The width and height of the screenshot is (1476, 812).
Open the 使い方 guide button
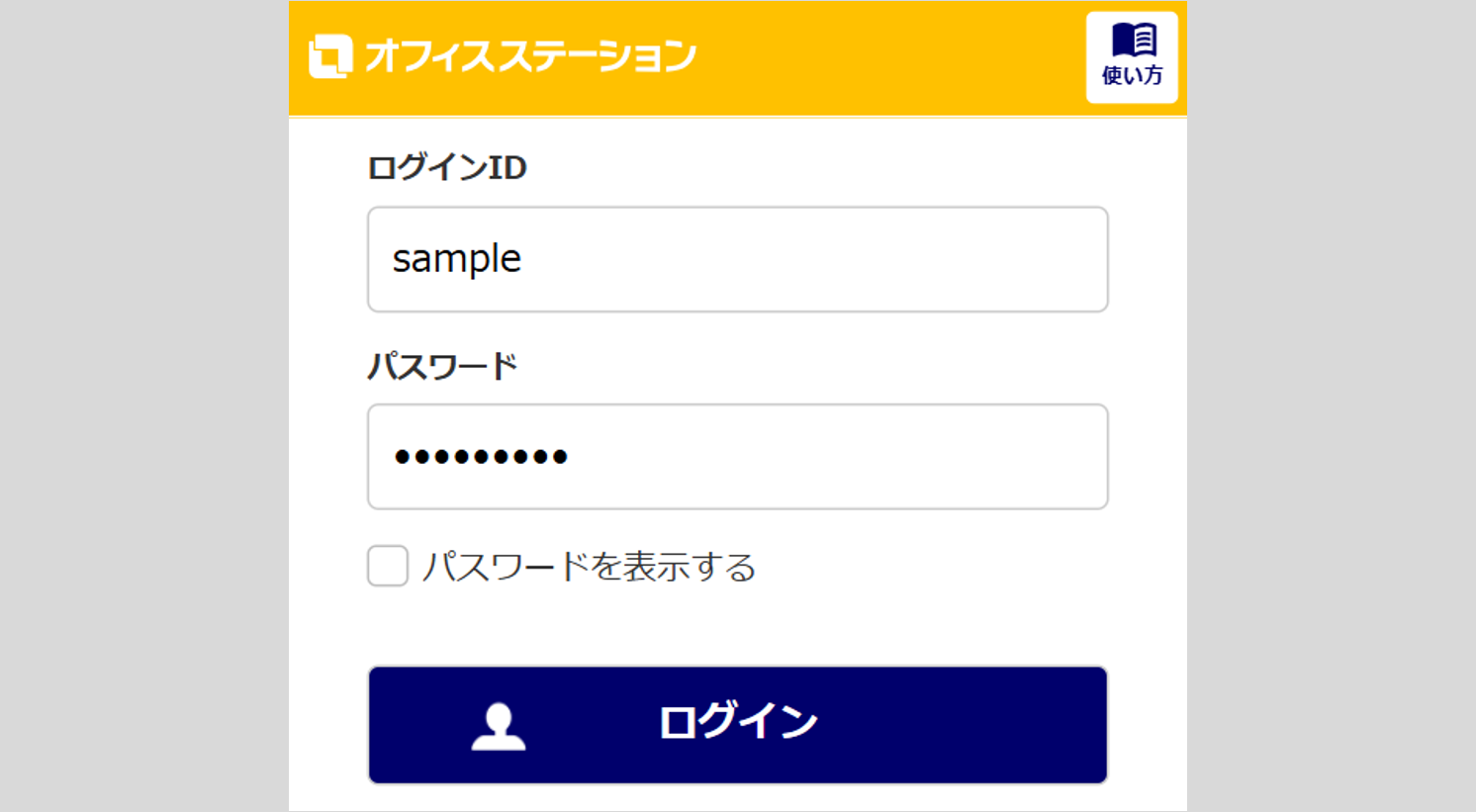tap(1132, 57)
